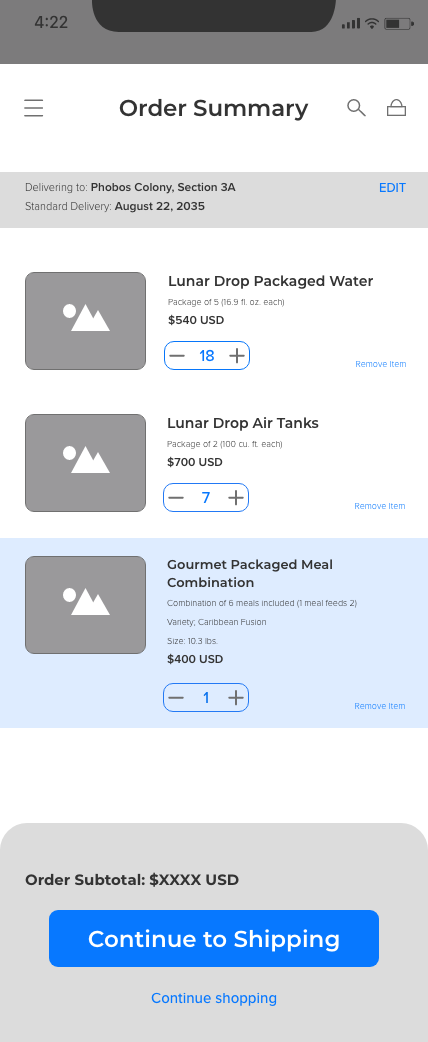The width and height of the screenshot is (428, 1042).
Task: Decrease Lunar Drop Packaged Water quantity
Action: [x=177, y=356]
